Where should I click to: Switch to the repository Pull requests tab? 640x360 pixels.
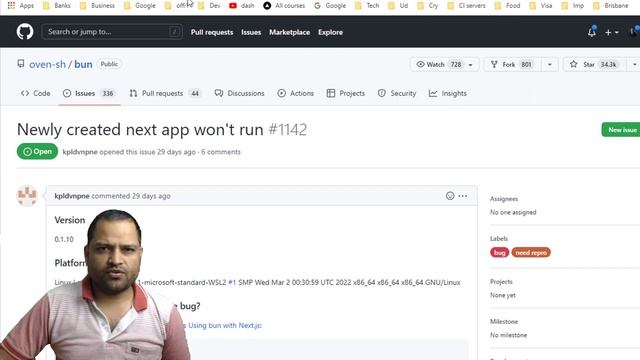point(165,93)
